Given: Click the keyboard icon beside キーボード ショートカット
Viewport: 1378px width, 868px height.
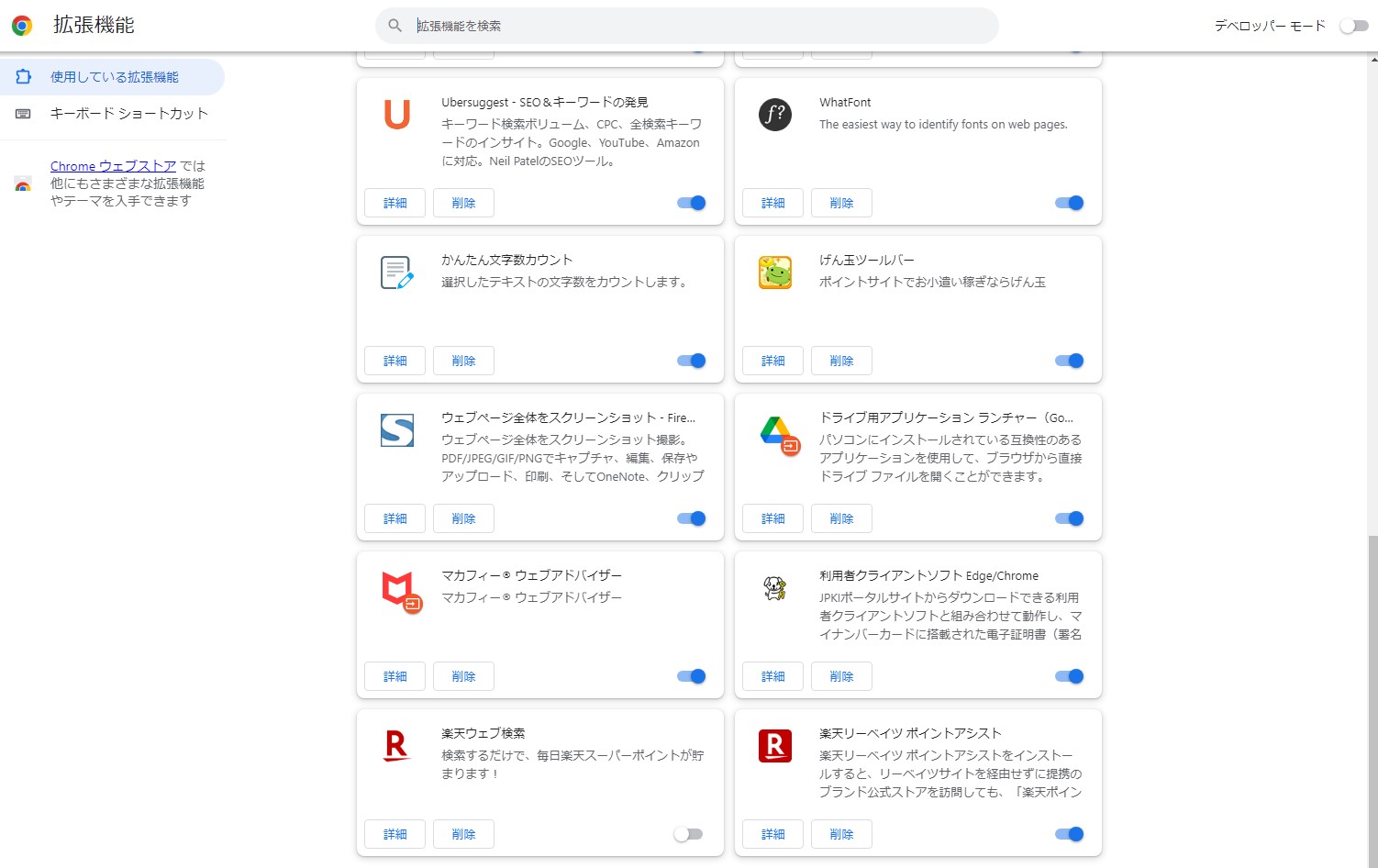Looking at the screenshot, I should (24, 114).
